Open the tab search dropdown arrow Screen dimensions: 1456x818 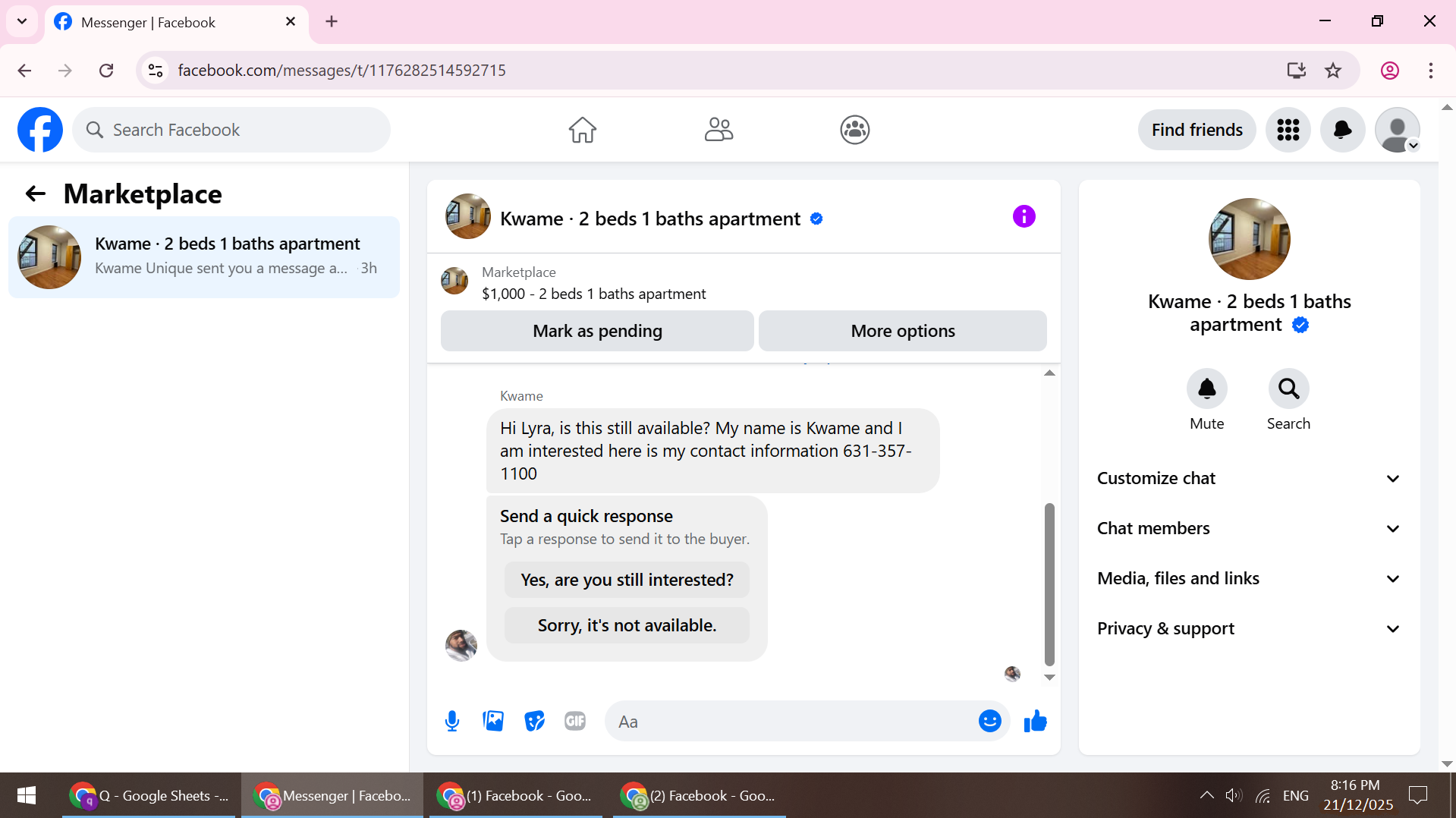22,21
